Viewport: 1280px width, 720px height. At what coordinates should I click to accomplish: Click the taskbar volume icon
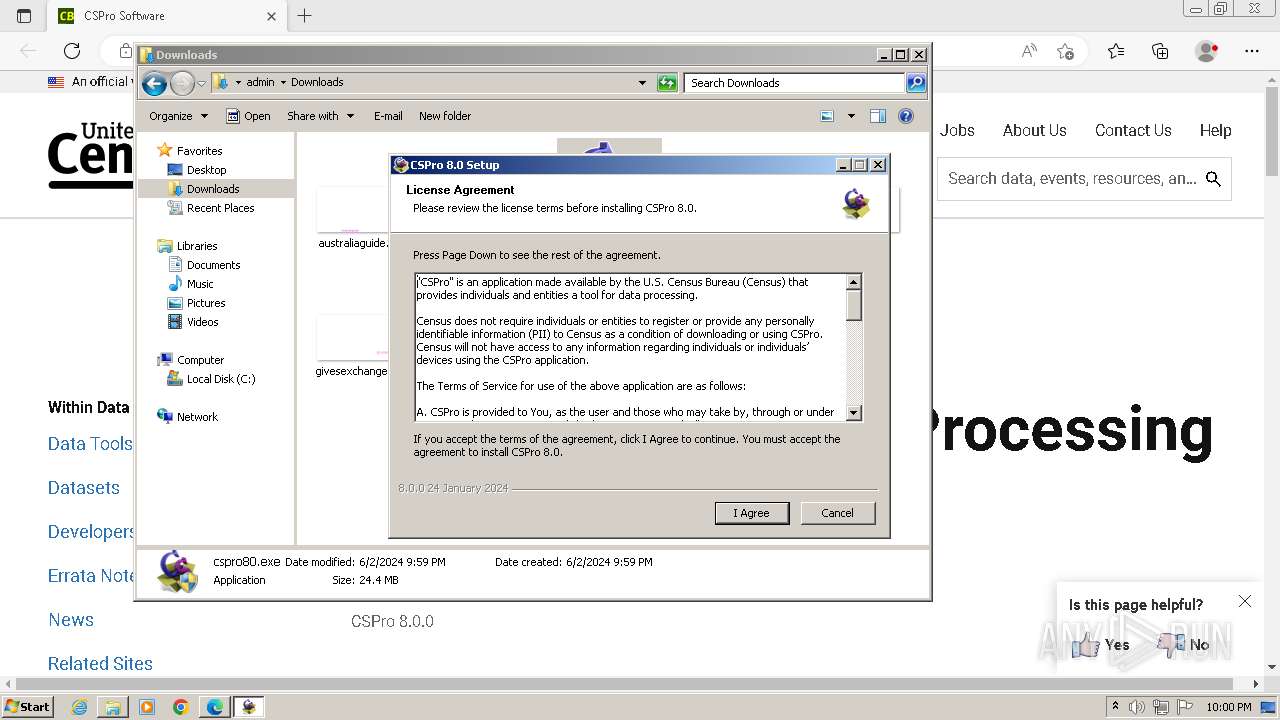[x=1137, y=707]
